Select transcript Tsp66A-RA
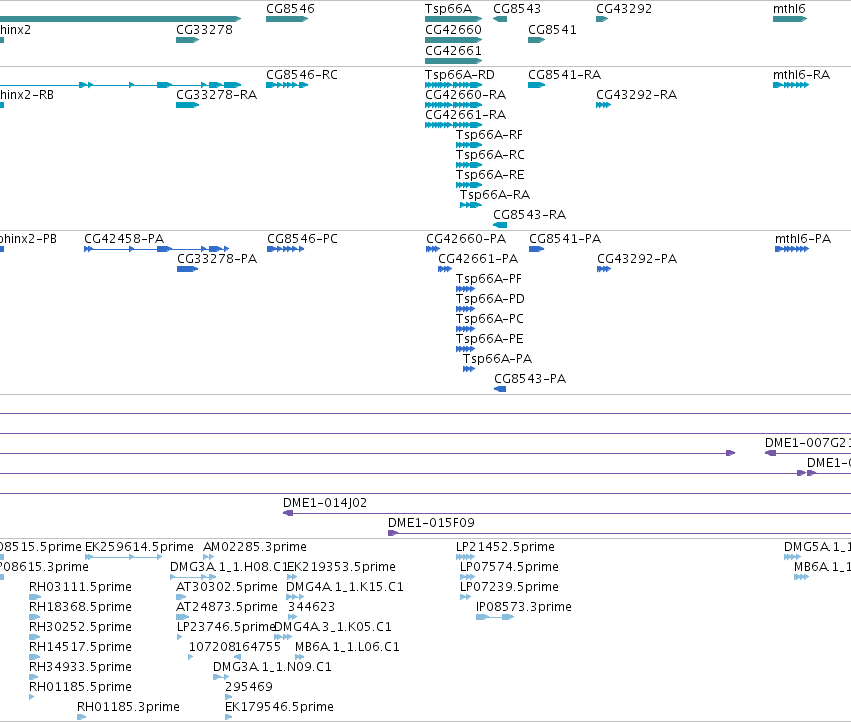 pyautogui.click(x=494, y=195)
